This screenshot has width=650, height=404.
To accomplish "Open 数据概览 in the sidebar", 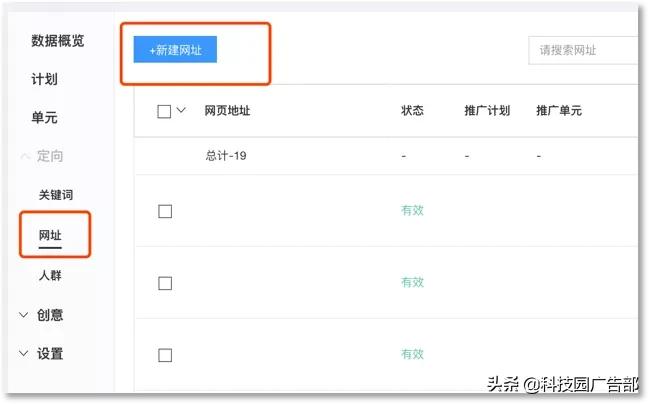I will click(x=57, y=41).
